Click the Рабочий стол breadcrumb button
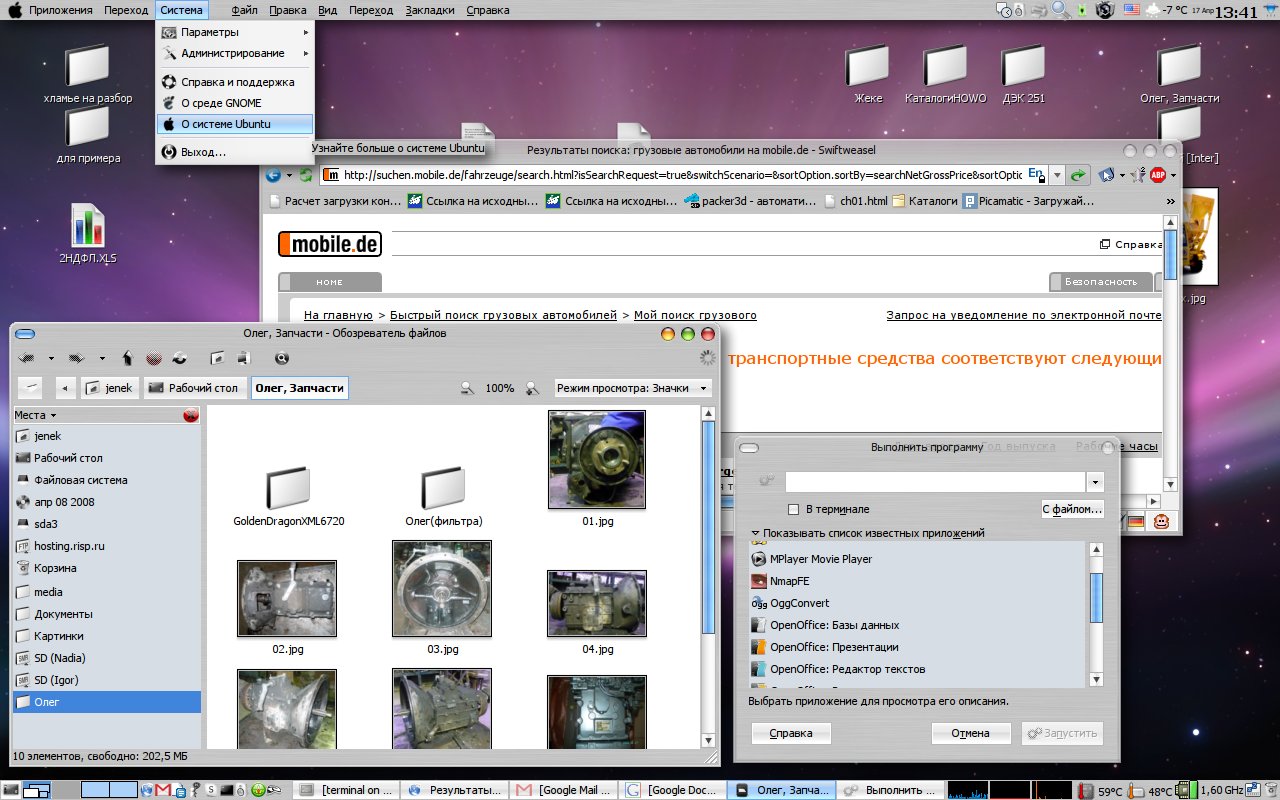 pos(195,388)
